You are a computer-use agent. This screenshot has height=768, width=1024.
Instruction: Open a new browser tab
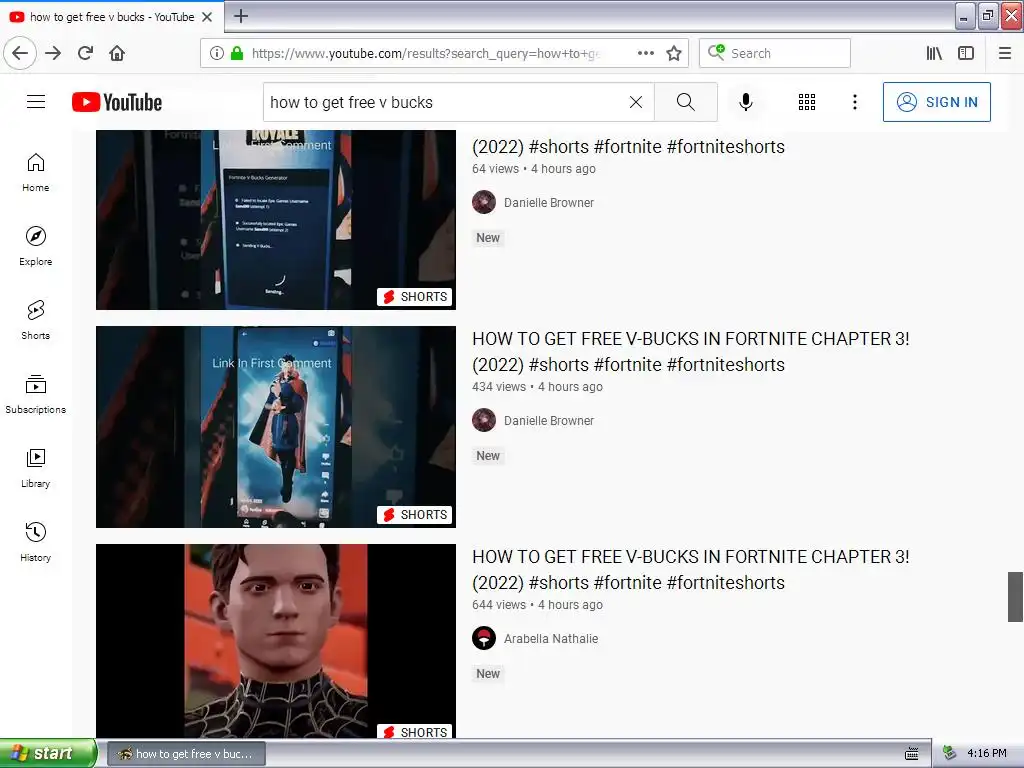click(x=241, y=16)
